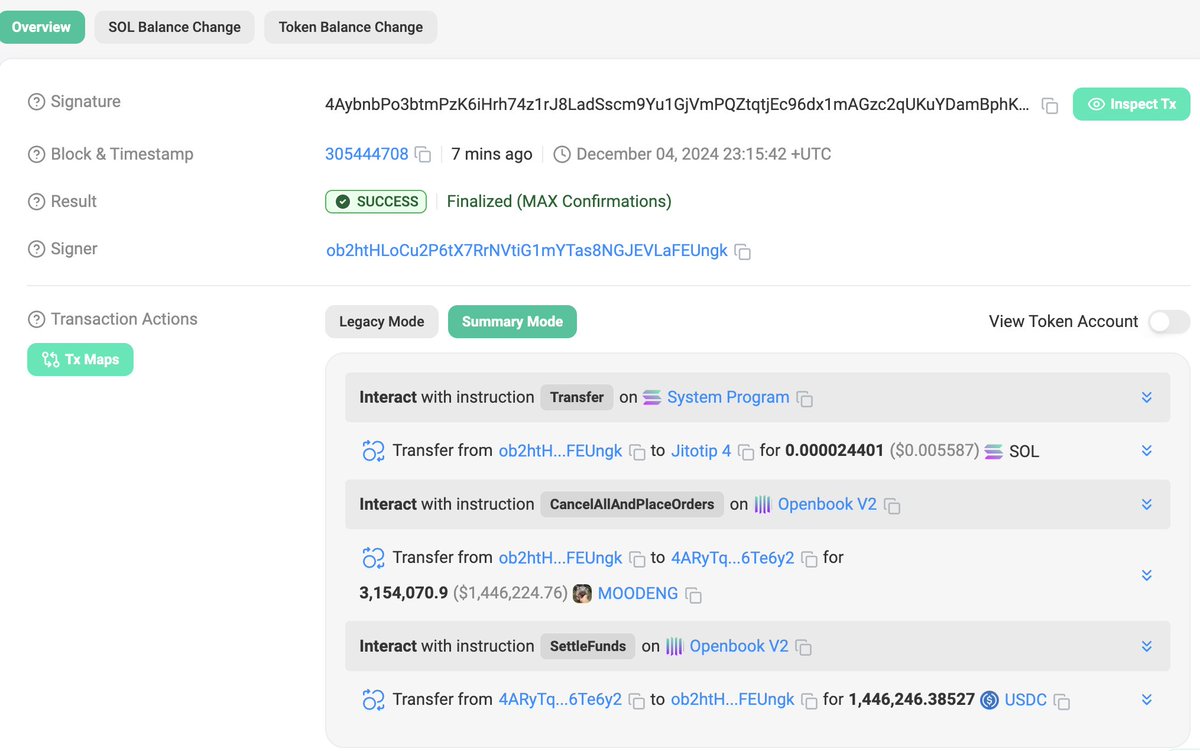Open 4ARyTq...6Te6y2 link in MOODENG transfer

[x=733, y=558]
